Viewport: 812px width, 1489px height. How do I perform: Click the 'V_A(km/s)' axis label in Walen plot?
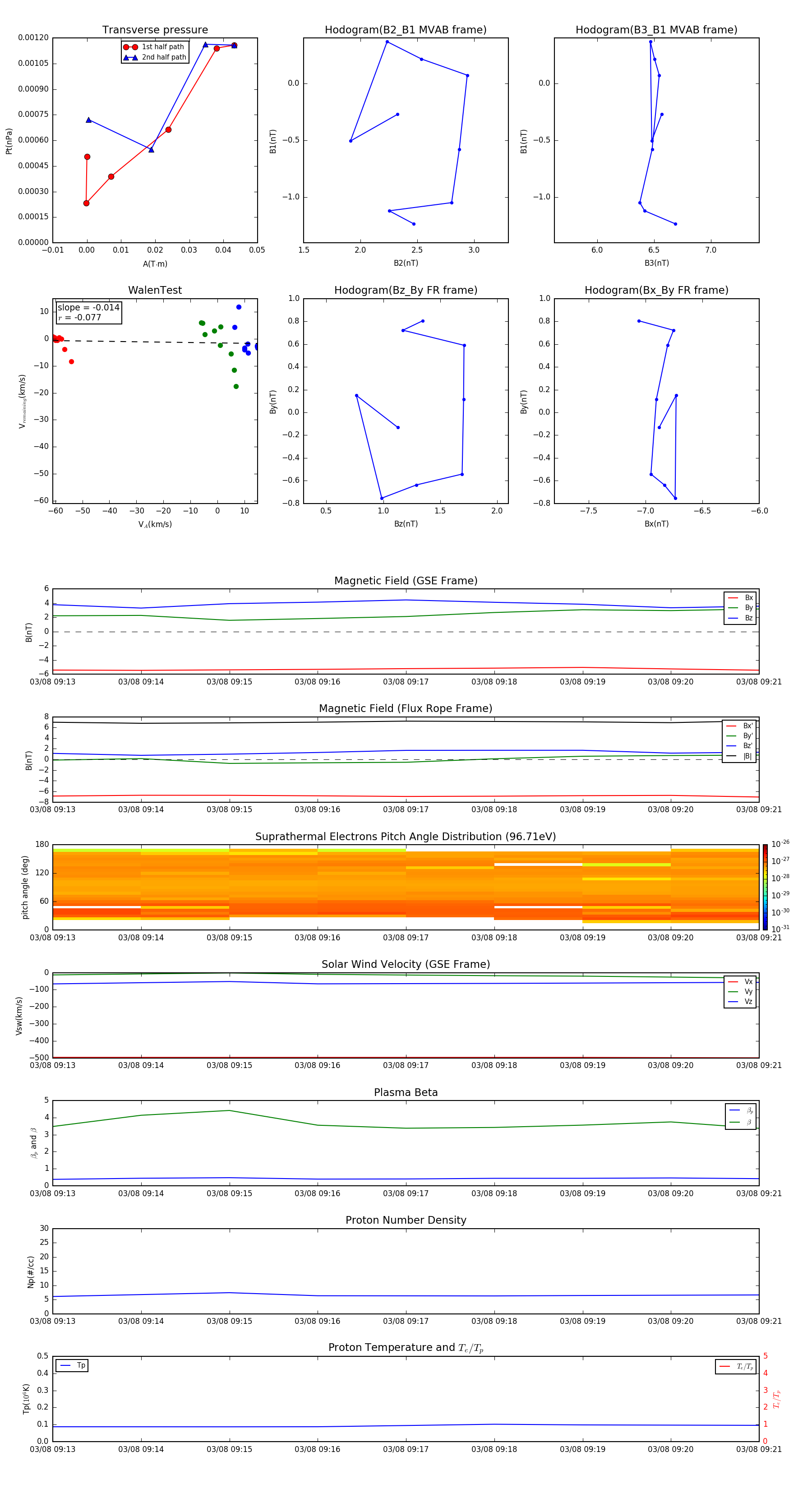[x=155, y=525]
